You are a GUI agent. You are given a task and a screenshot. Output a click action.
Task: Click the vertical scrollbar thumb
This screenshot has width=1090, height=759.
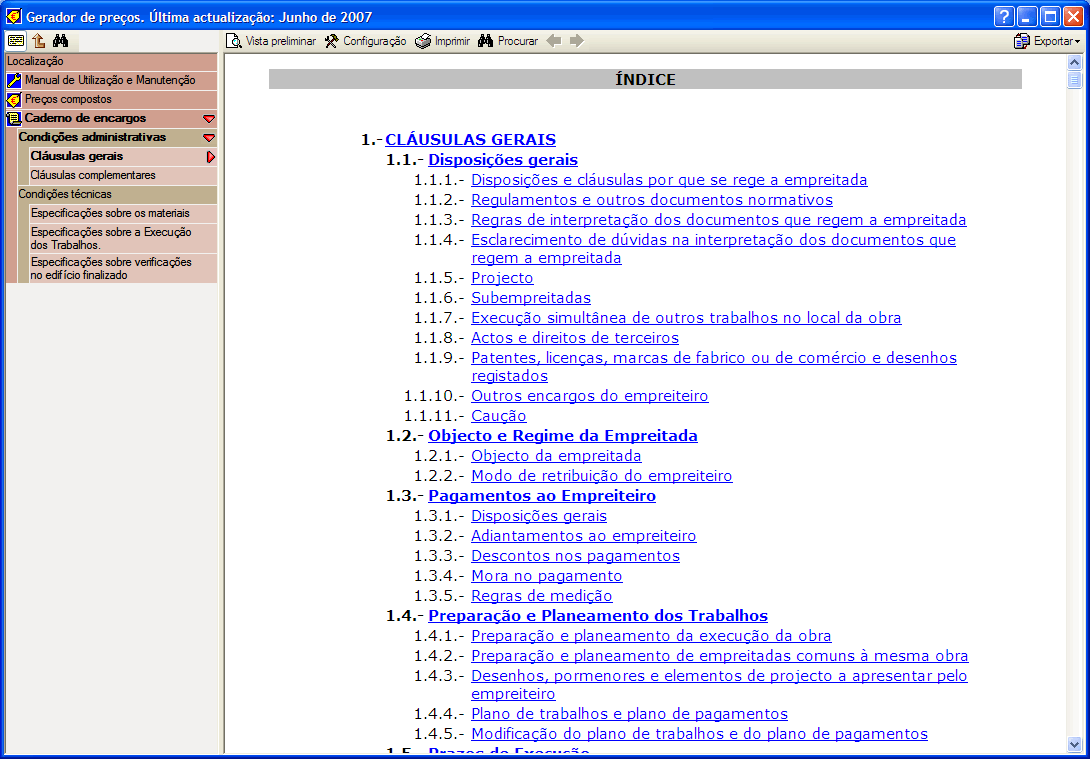[1075, 80]
